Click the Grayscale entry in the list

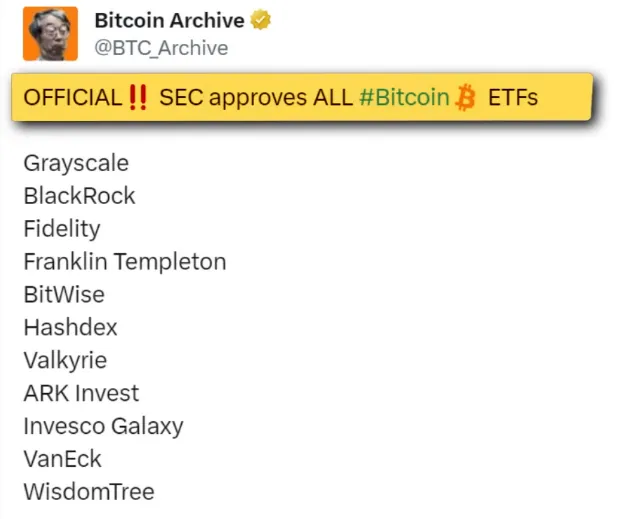(76, 163)
